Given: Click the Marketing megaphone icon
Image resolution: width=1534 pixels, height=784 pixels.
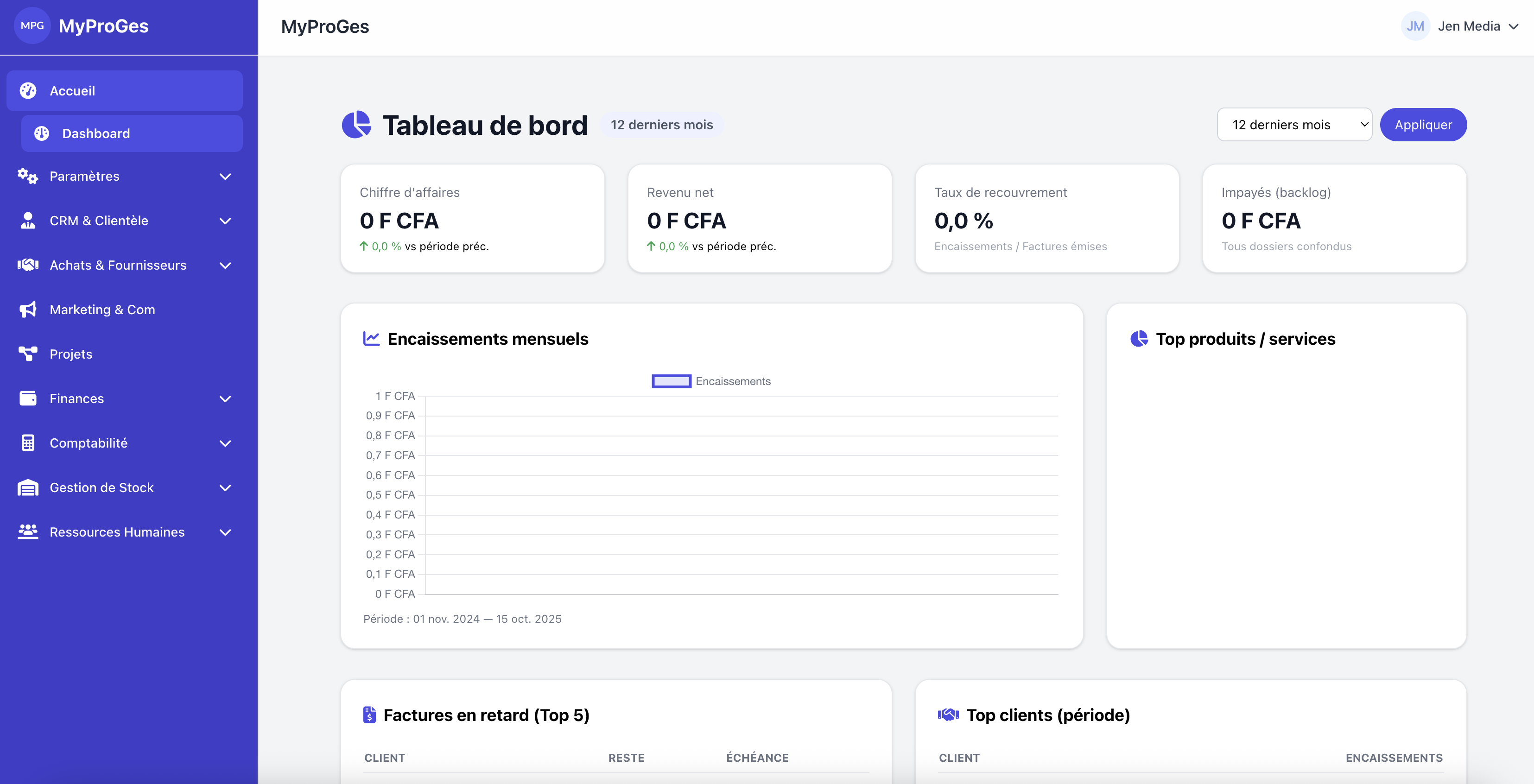Looking at the screenshot, I should click(27, 310).
